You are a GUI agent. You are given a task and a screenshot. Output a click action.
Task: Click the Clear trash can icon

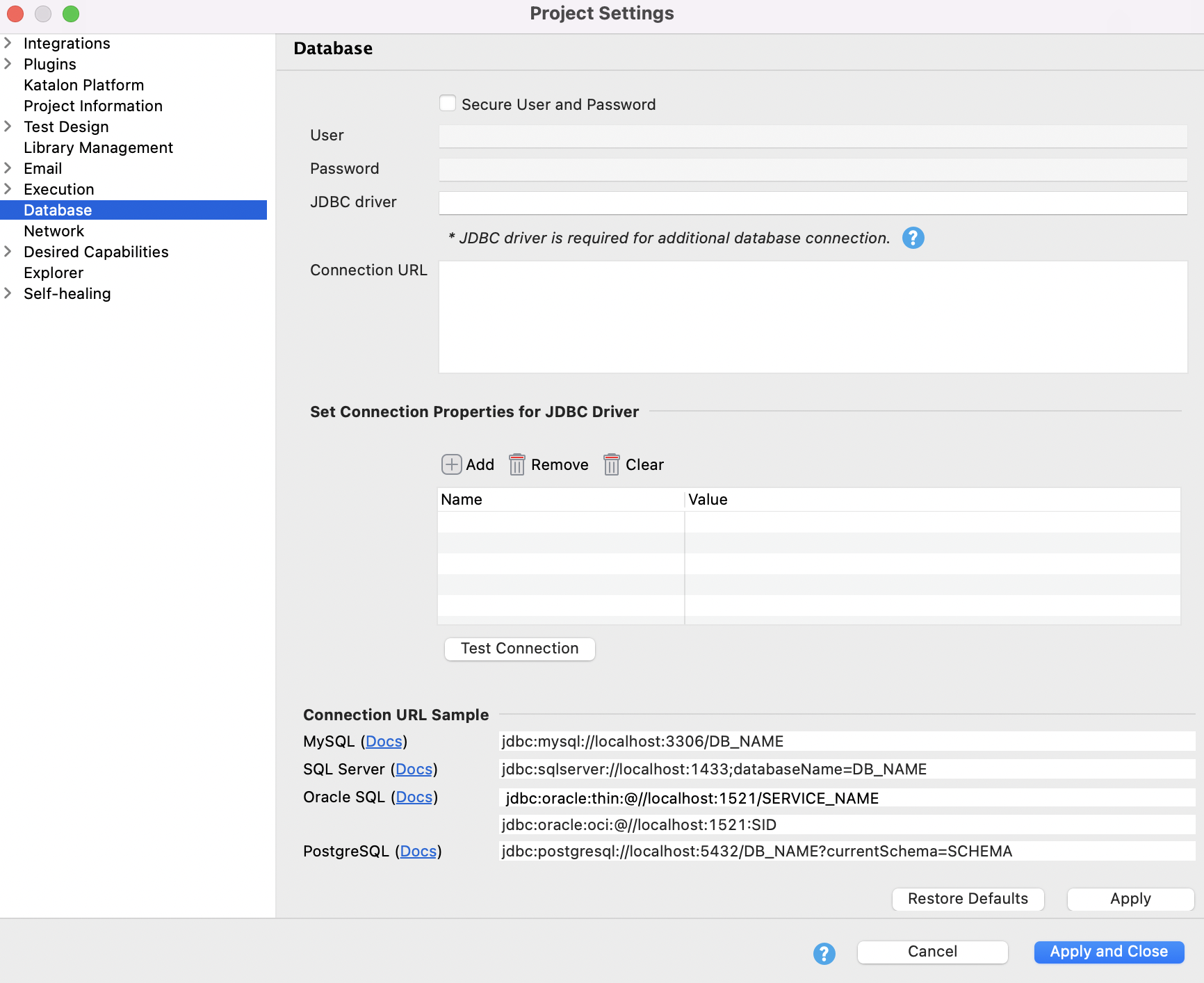pos(611,464)
